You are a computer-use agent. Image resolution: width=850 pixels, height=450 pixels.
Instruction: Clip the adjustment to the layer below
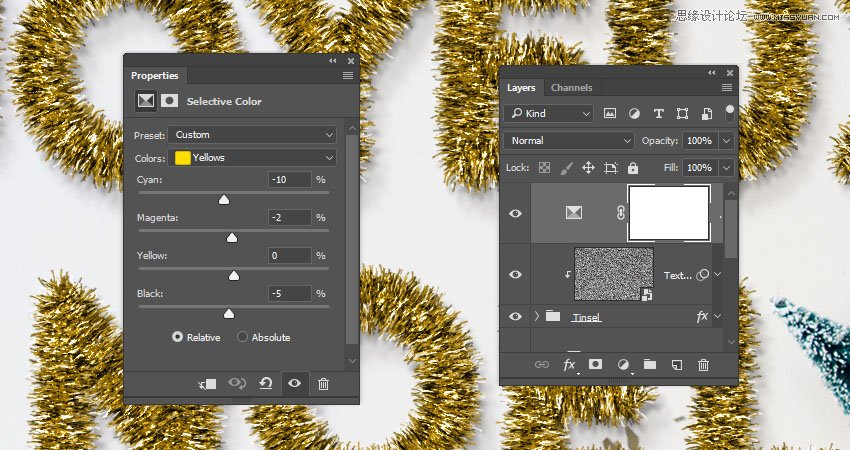(208, 384)
